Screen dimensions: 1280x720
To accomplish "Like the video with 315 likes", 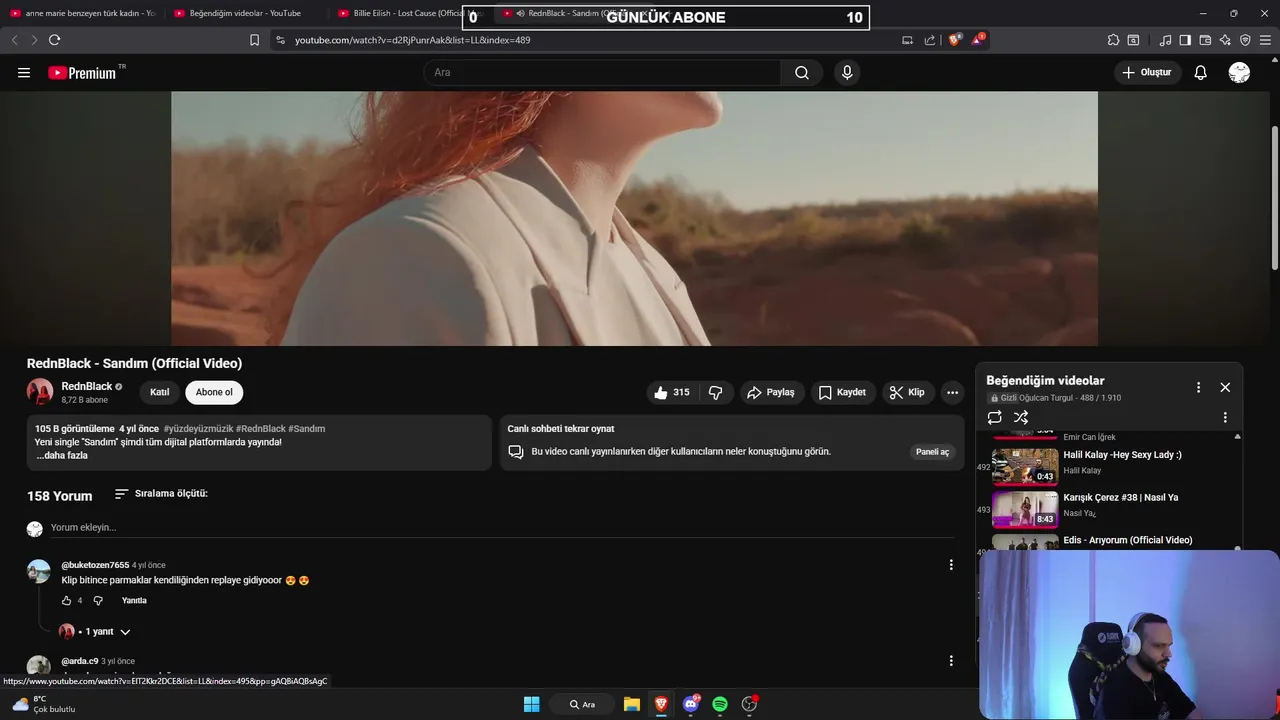I will click(672, 393).
